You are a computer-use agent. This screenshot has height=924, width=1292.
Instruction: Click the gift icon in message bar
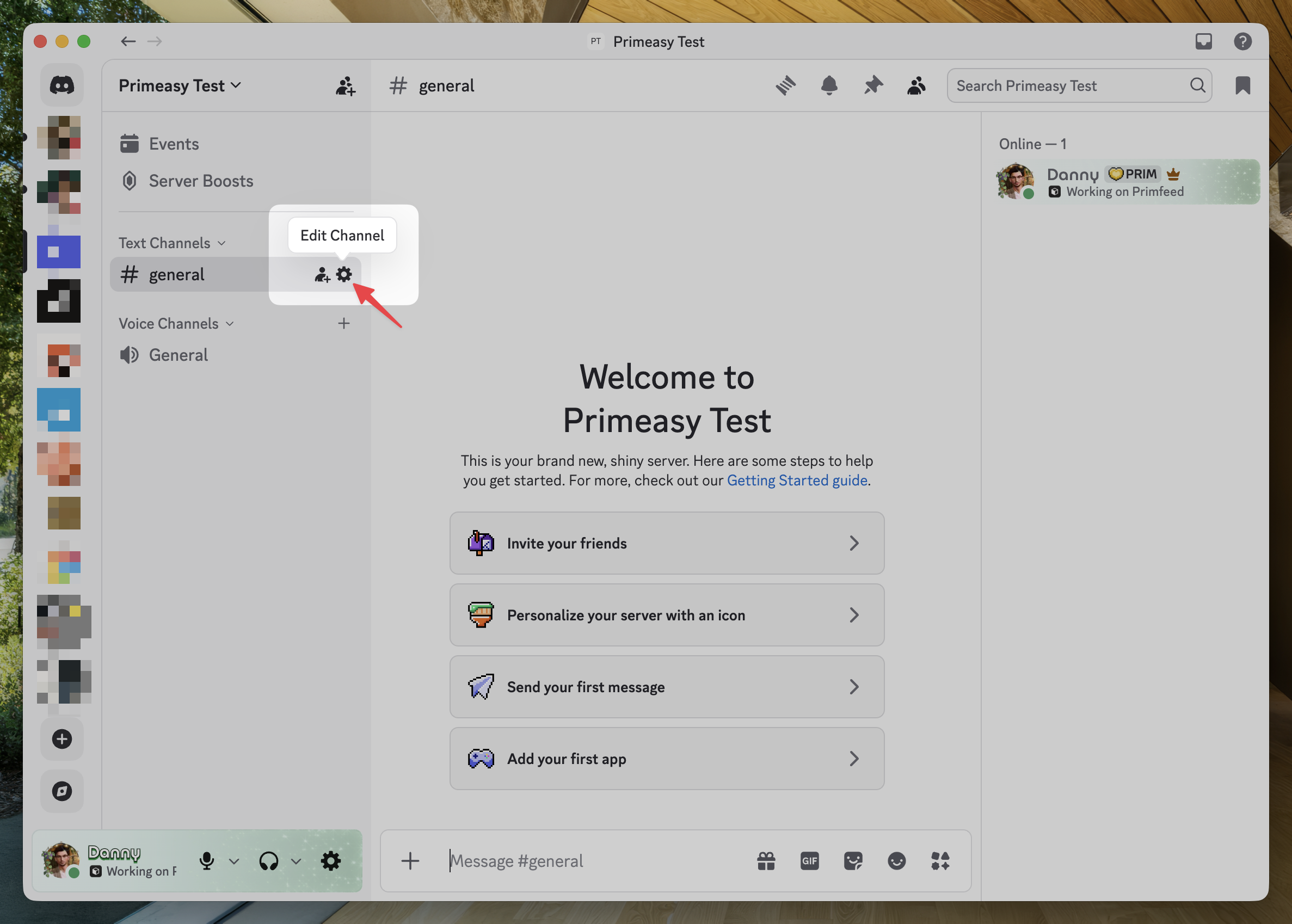[x=766, y=861]
